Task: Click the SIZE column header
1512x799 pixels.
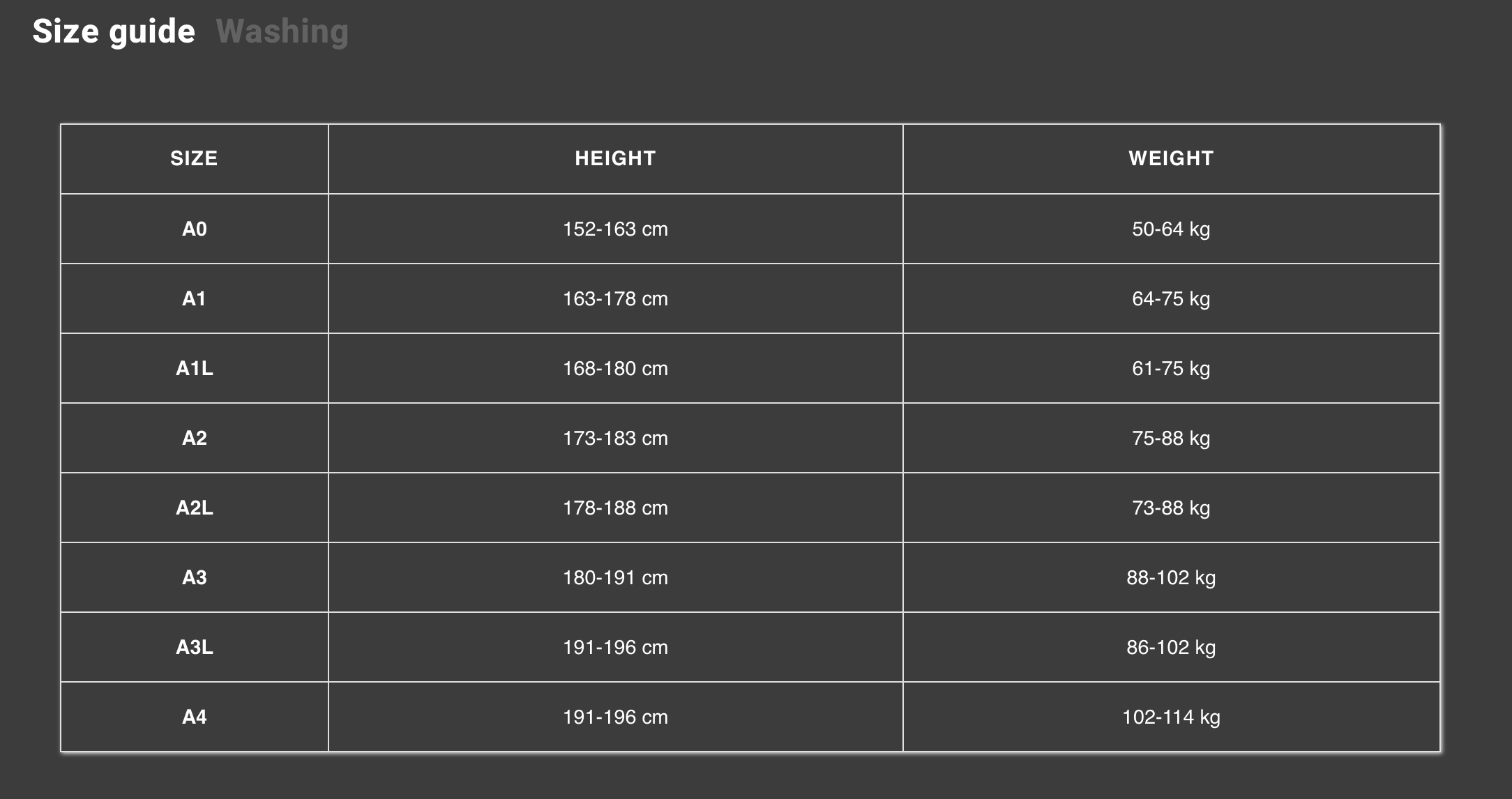Action: tap(195, 159)
